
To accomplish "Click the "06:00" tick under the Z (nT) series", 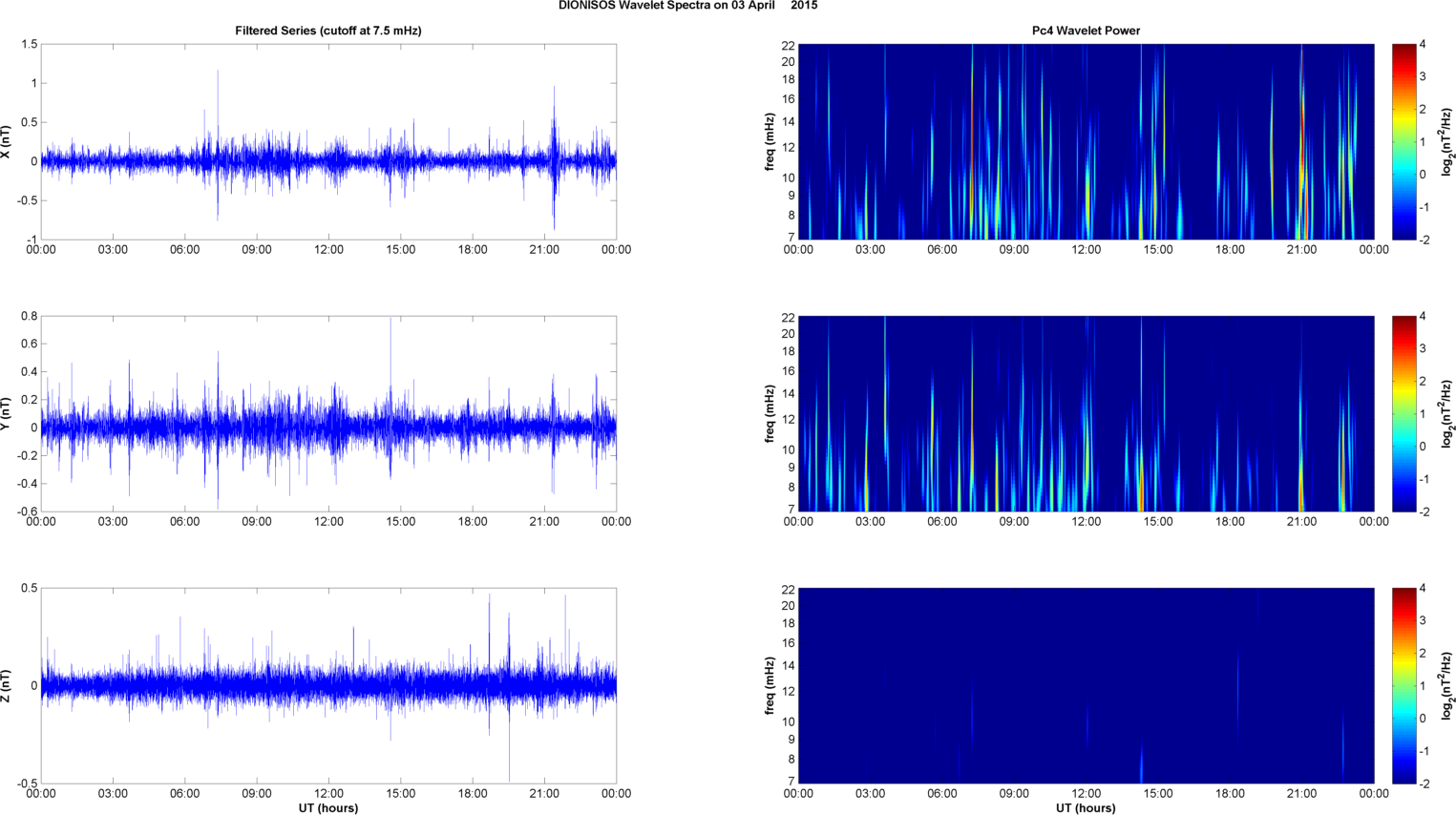I will pos(185,794).
